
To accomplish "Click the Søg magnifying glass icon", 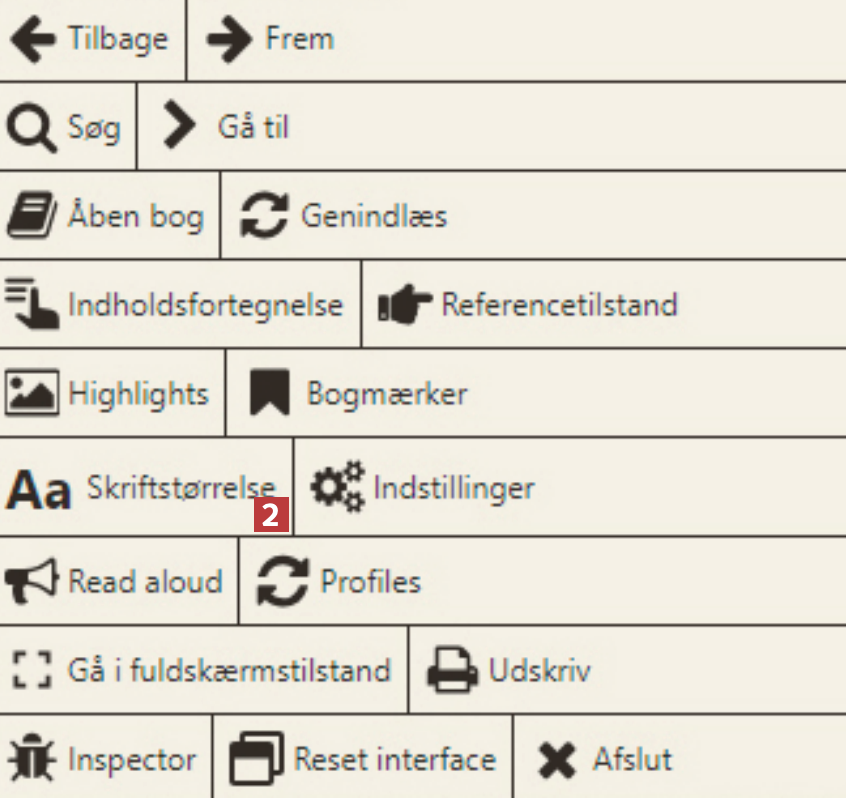I will point(30,129).
